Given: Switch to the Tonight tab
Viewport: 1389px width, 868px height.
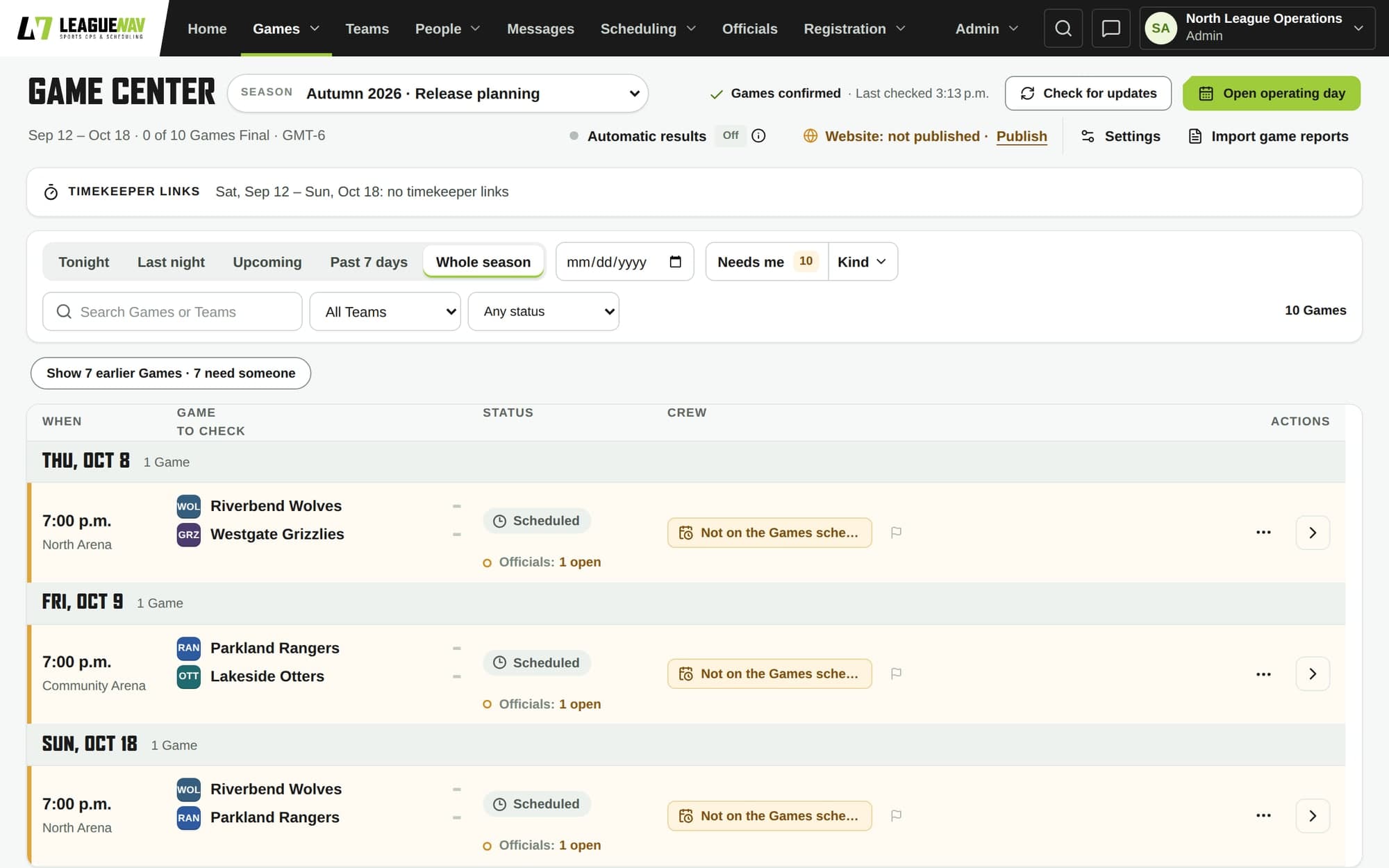Looking at the screenshot, I should (83, 262).
